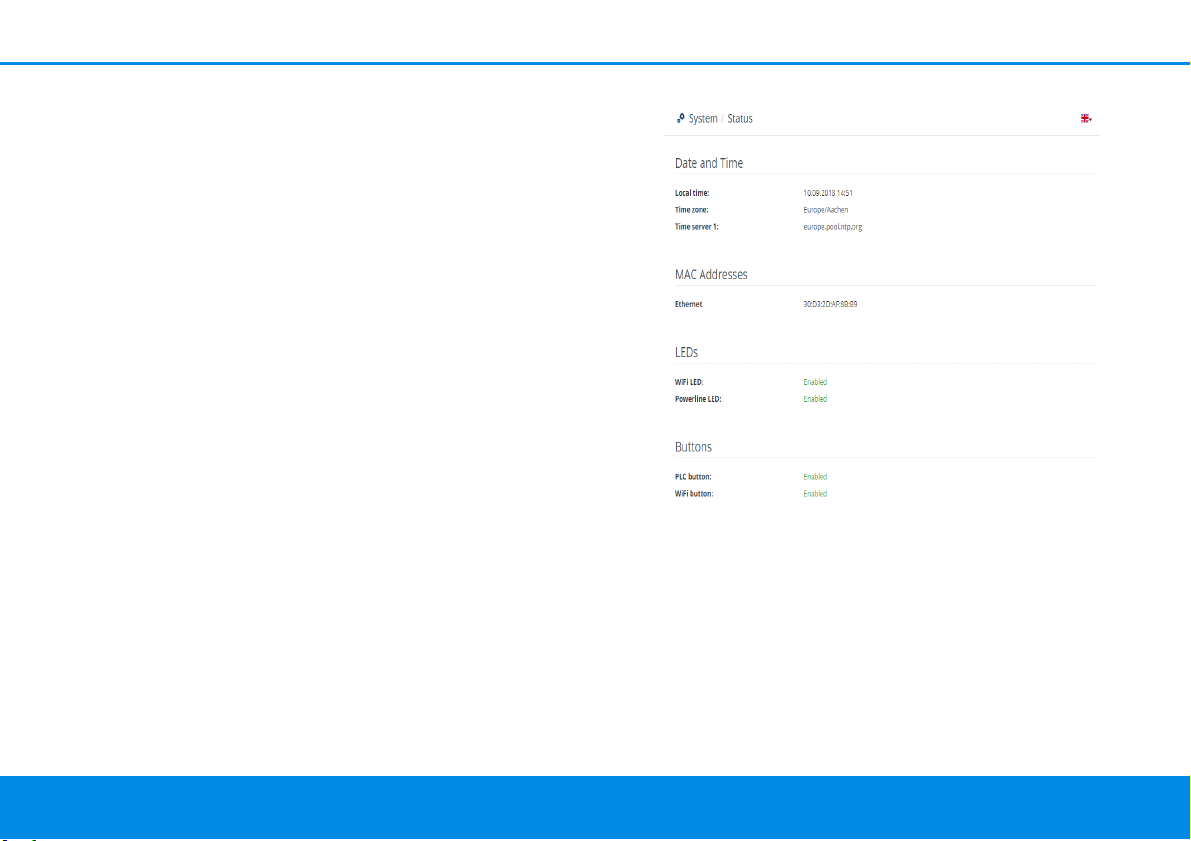Screen dimensions: 1191x841
Task: Select Status in the breadcrumb
Action: [740, 119]
